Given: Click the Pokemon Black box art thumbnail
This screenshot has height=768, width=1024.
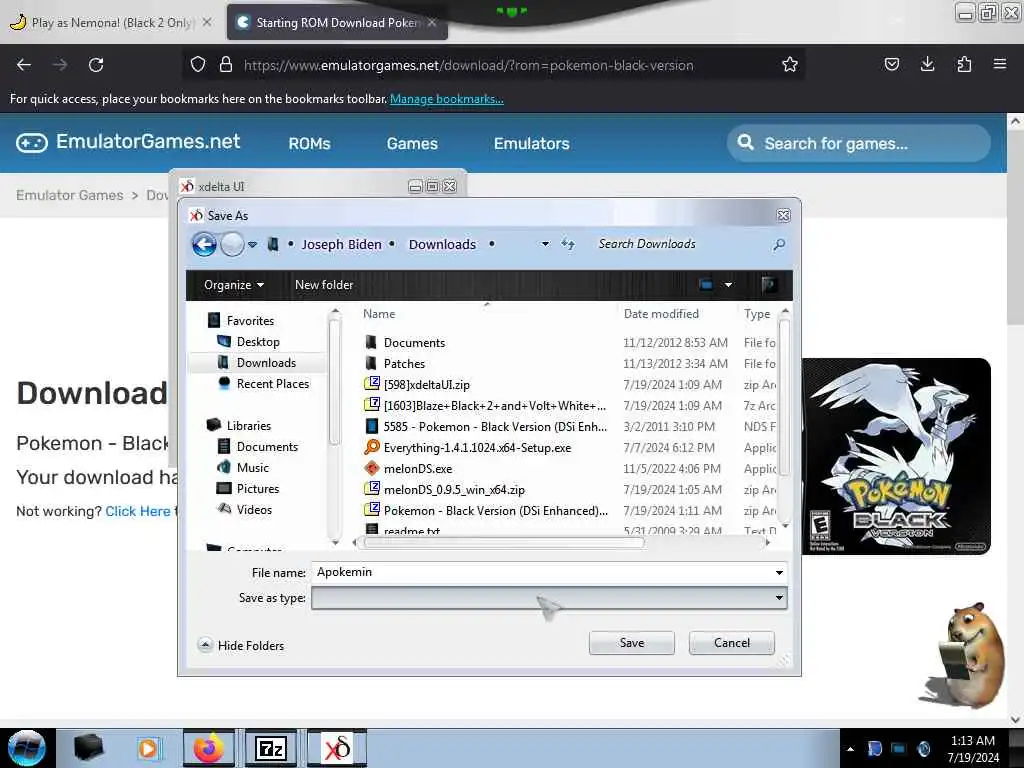Looking at the screenshot, I should point(896,456).
